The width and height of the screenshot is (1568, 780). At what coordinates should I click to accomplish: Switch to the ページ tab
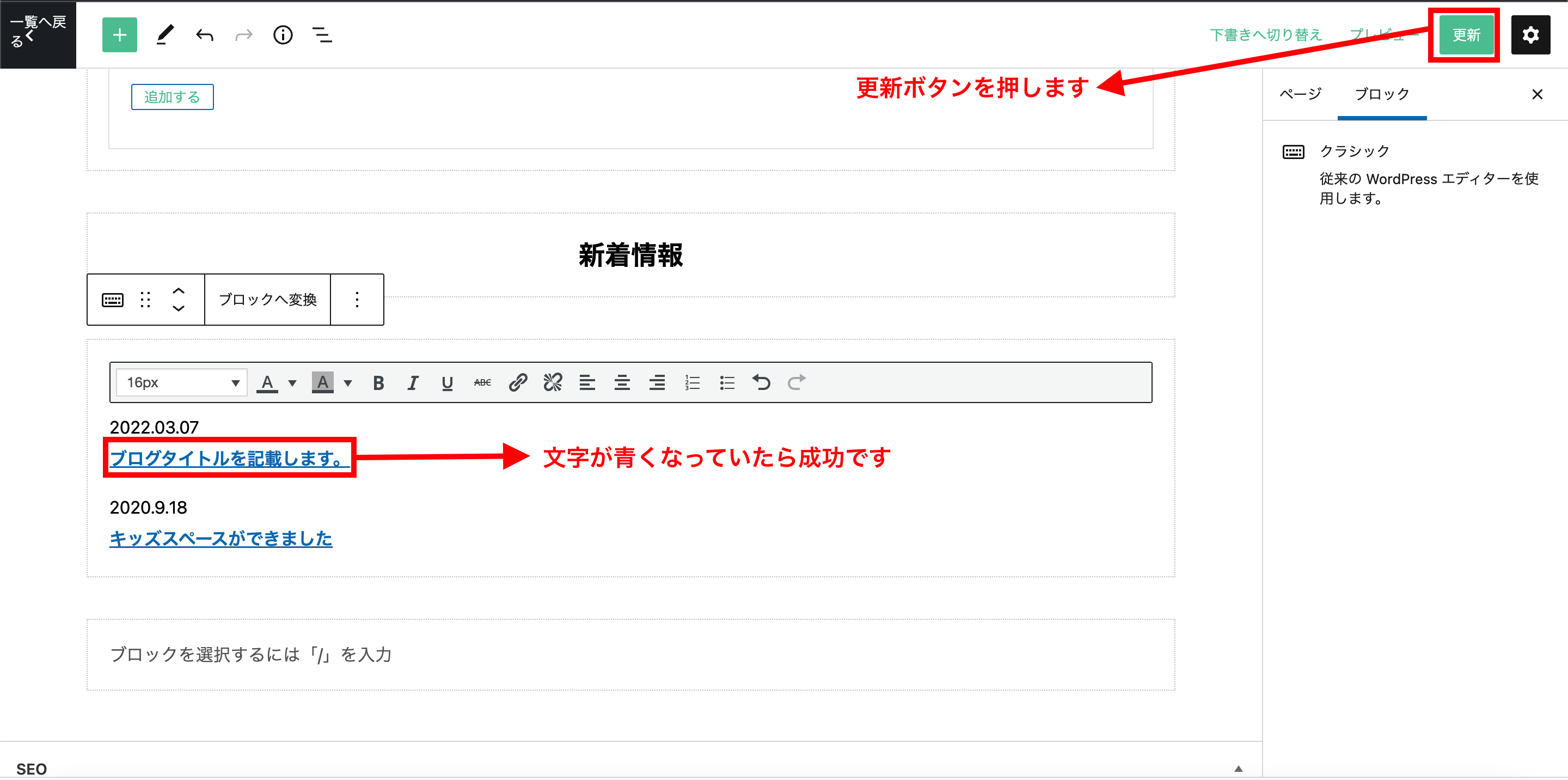pos(1300,94)
